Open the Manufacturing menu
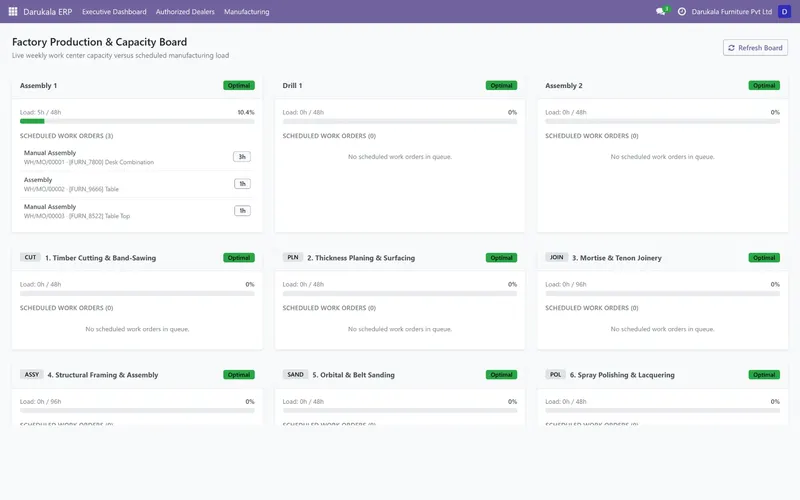This screenshot has width=800, height=500. (x=246, y=11)
